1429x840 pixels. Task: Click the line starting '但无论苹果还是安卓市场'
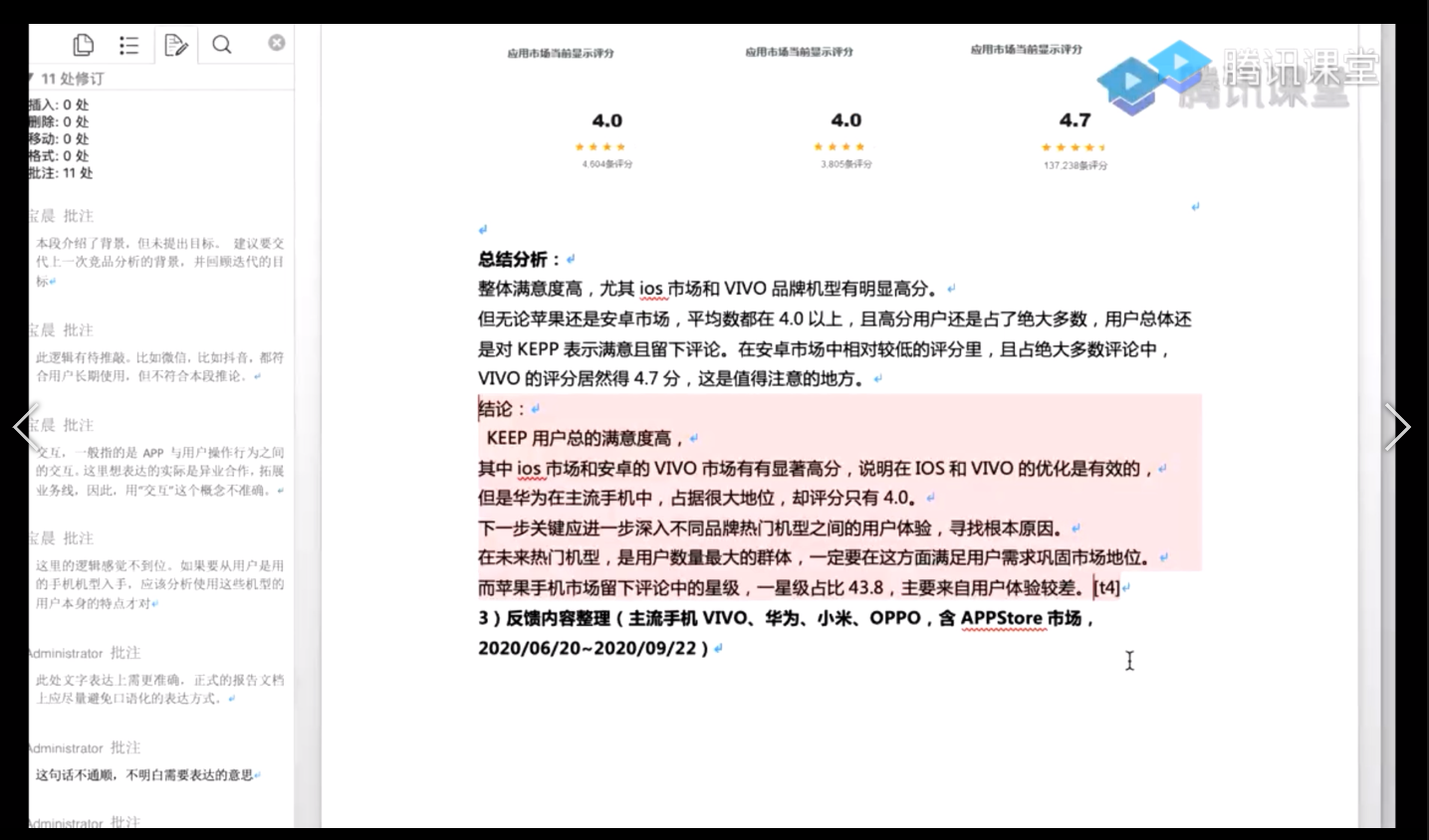pyautogui.click(x=834, y=318)
